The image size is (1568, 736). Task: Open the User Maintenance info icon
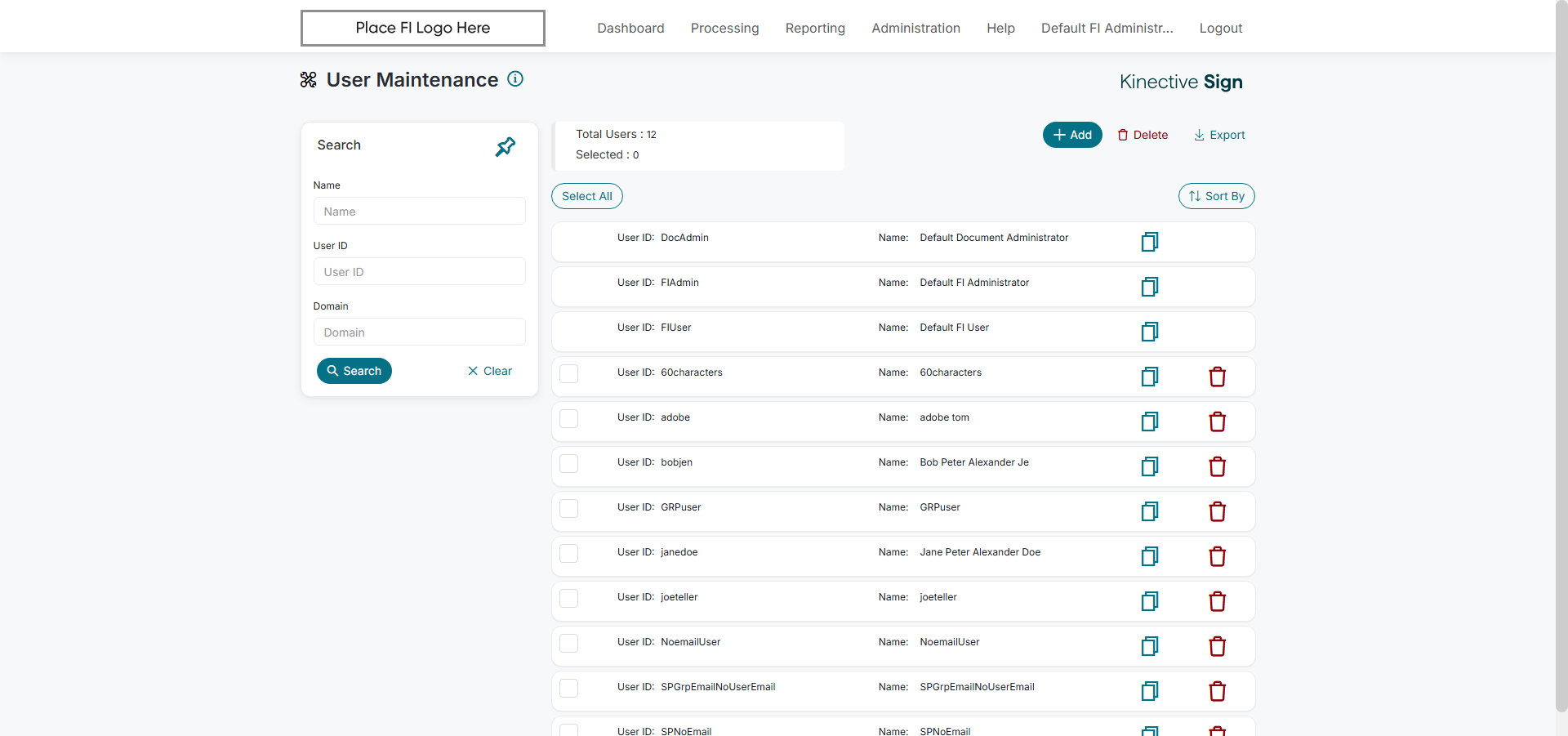(515, 79)
